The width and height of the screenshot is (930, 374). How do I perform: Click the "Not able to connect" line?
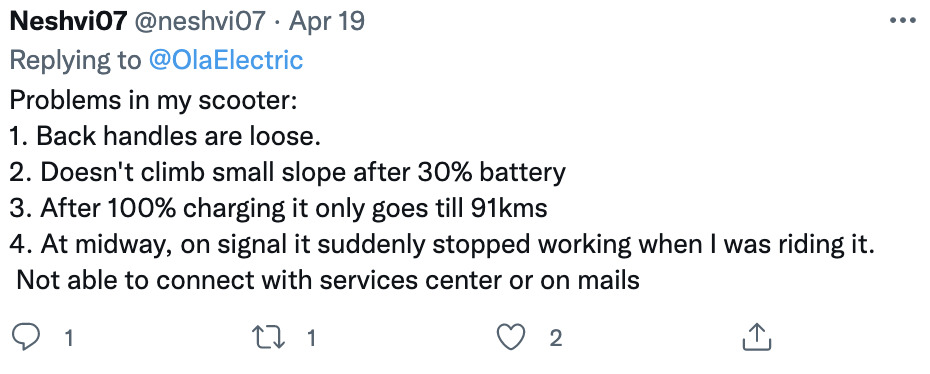tap(328, 280)
